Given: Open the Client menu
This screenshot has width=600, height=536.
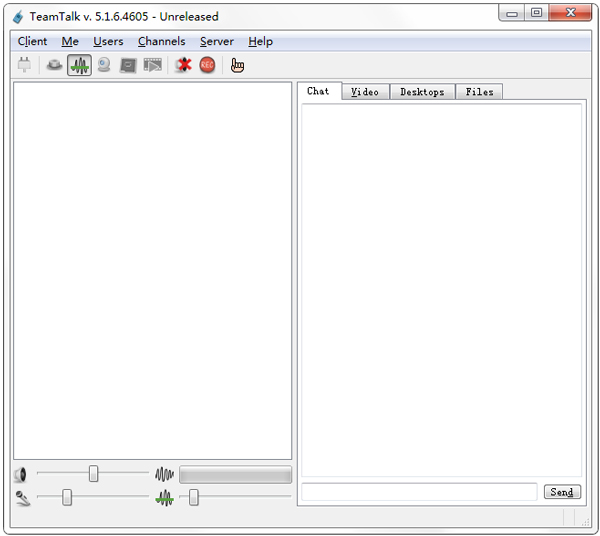Looking at the screenshot, I should coord(33,41).
